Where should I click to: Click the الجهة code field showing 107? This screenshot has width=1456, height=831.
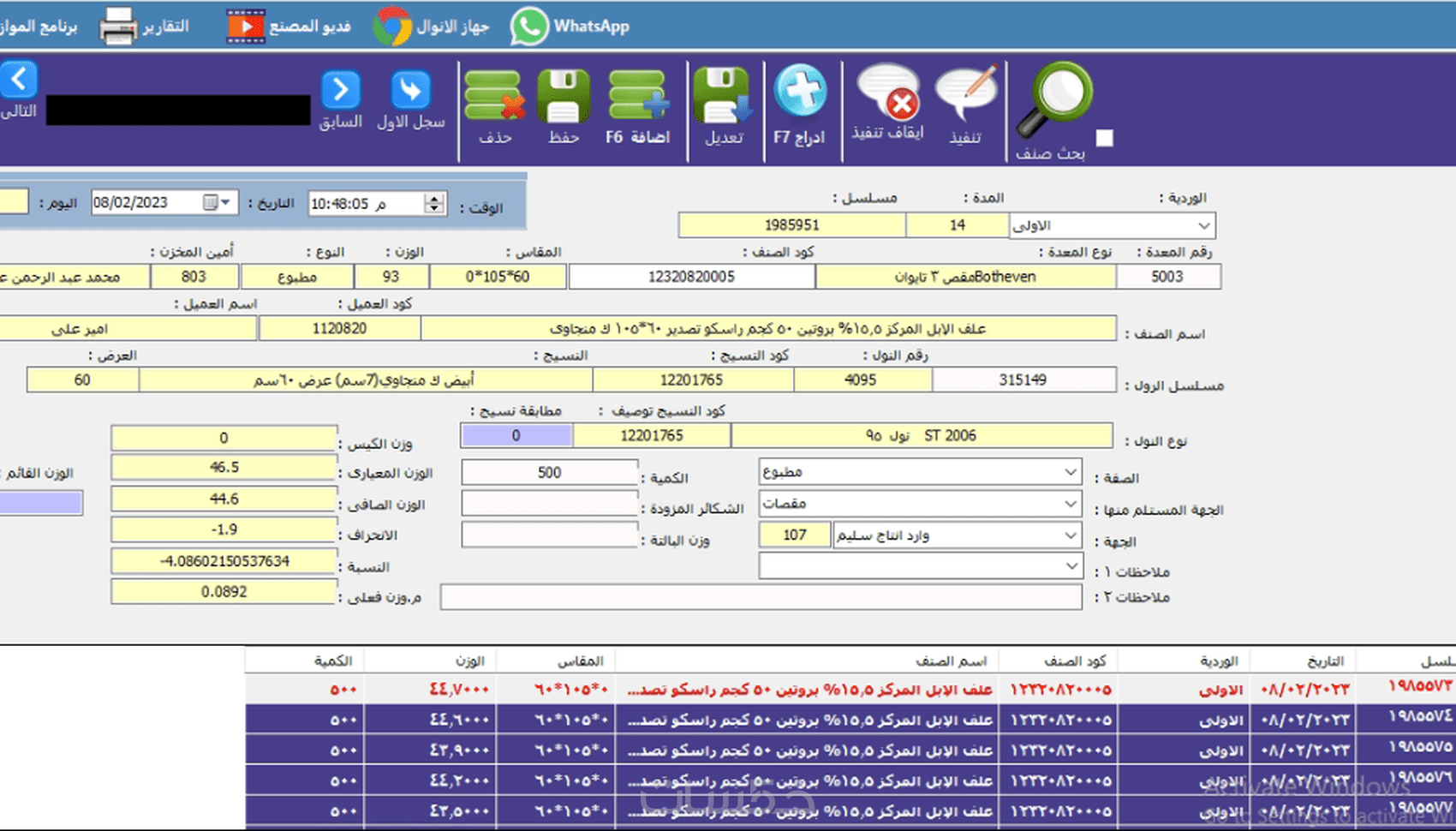[x=795, y=535]
